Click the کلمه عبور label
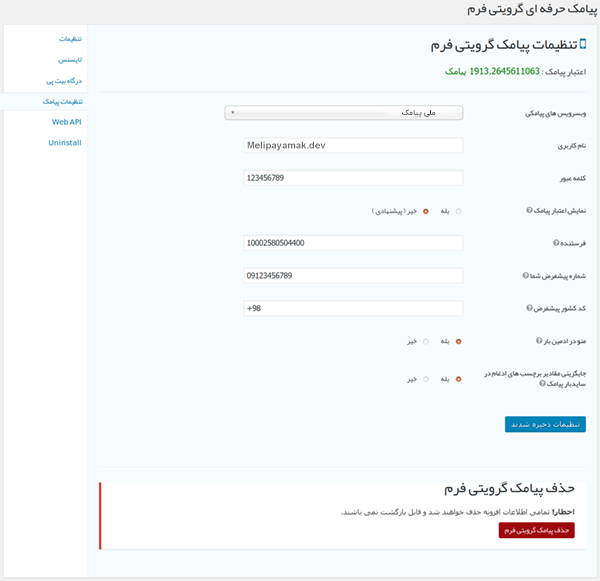Screen dimensions: 600x581 (573, 178)
